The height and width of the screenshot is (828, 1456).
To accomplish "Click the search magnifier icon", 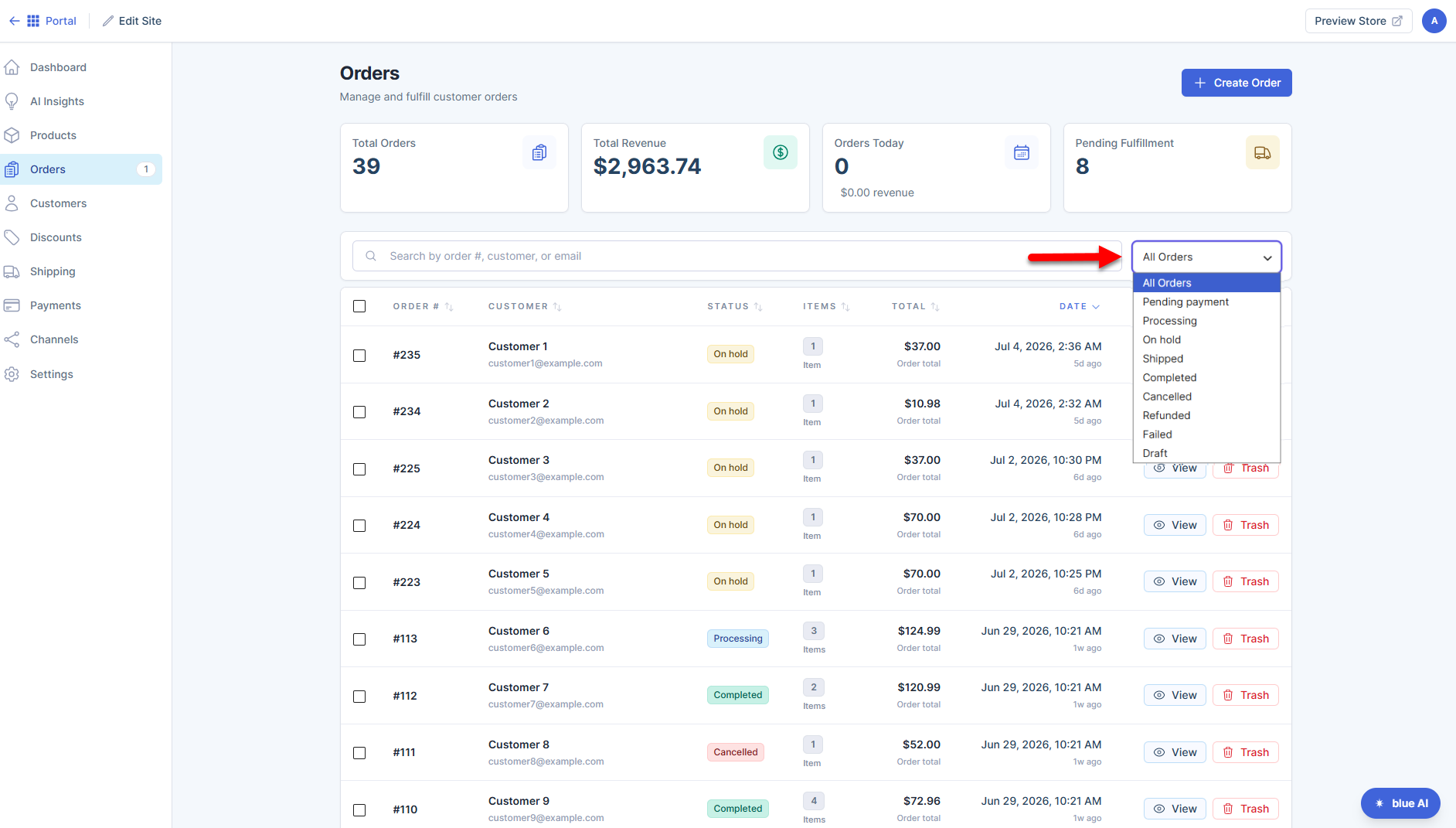I will [x=371, y=256].
